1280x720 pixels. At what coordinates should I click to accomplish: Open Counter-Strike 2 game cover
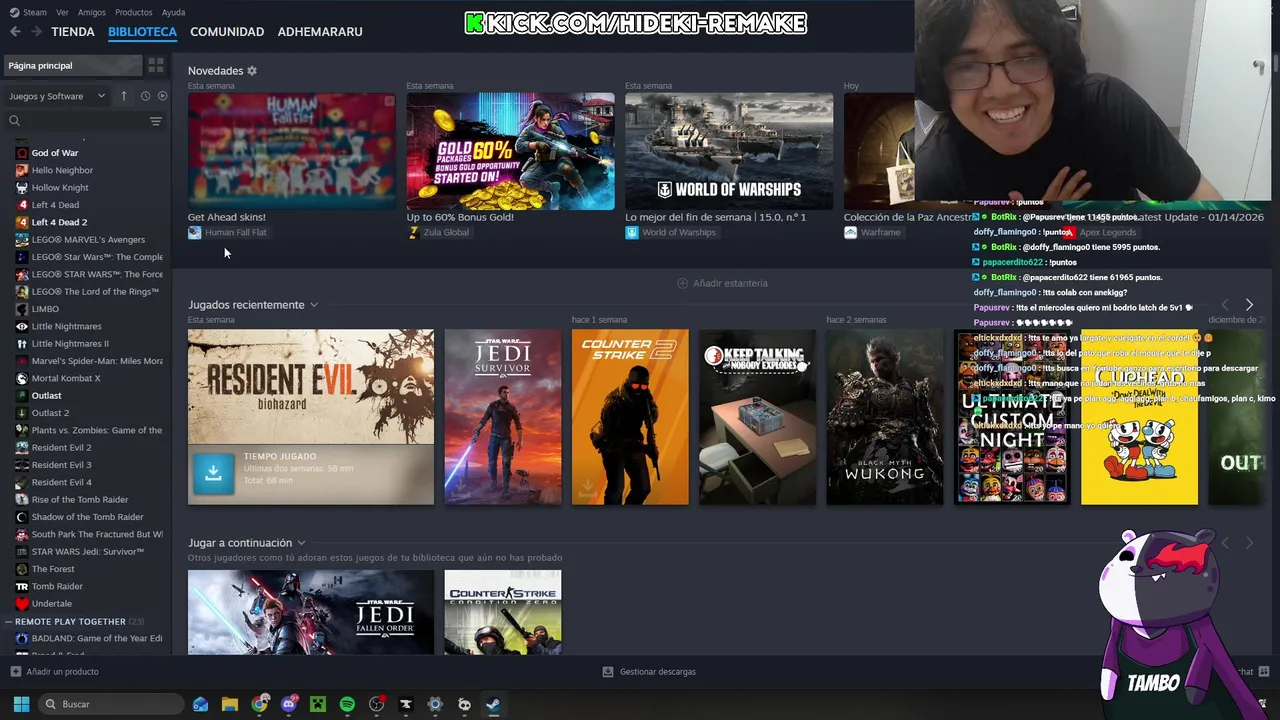point(630,417)
